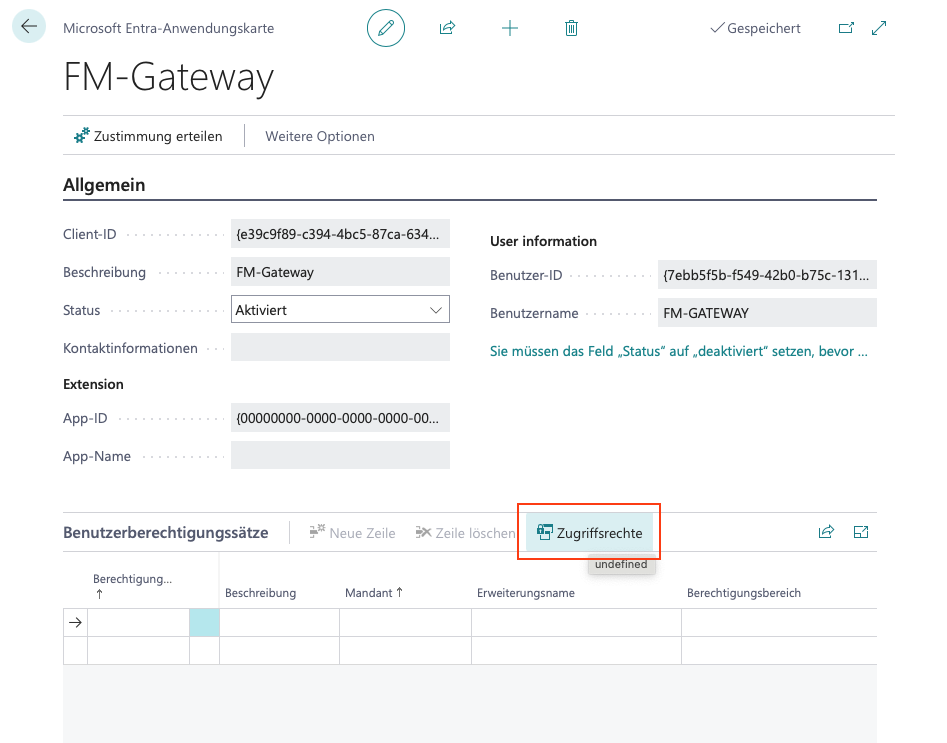The image size is (947, 743).
Task: Click the Kontaktinformationen field
Action: 340,347
